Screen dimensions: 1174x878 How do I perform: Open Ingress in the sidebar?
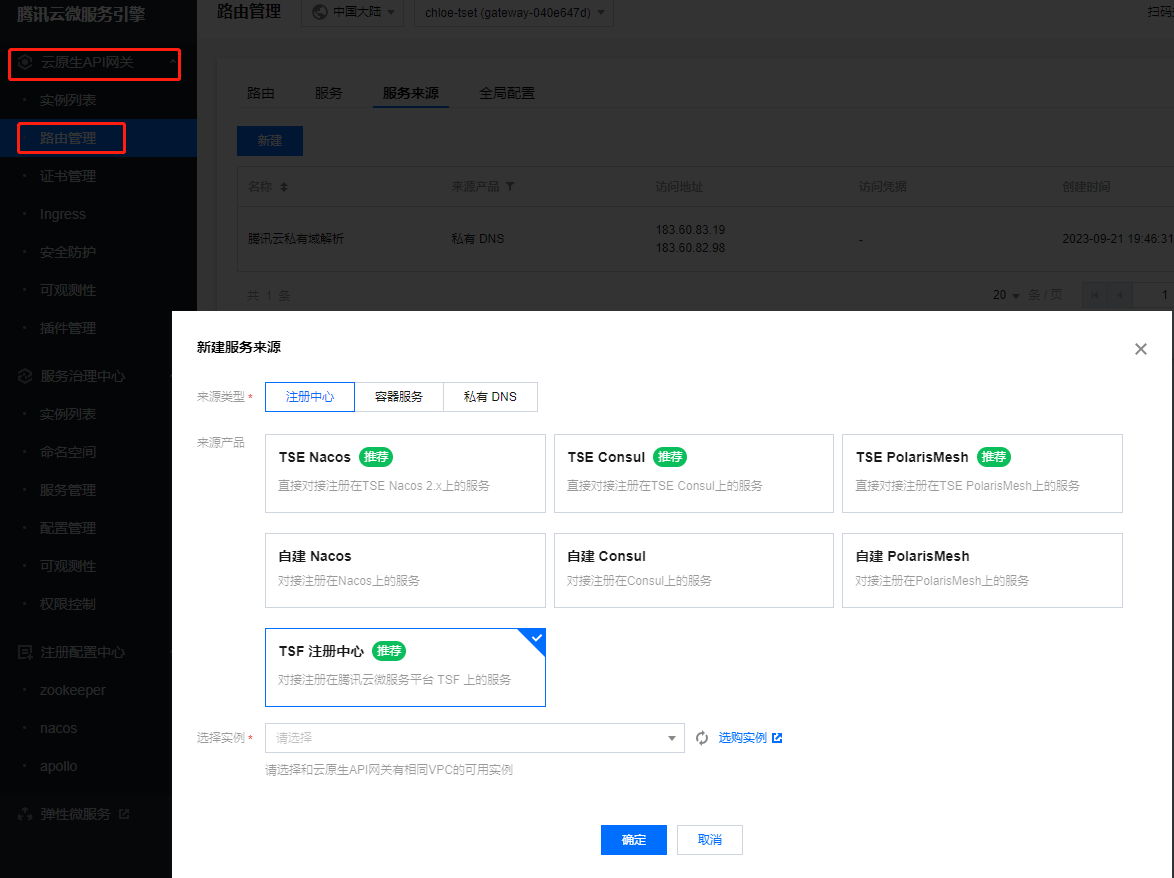pyautogui.click(x=63, y=214)
